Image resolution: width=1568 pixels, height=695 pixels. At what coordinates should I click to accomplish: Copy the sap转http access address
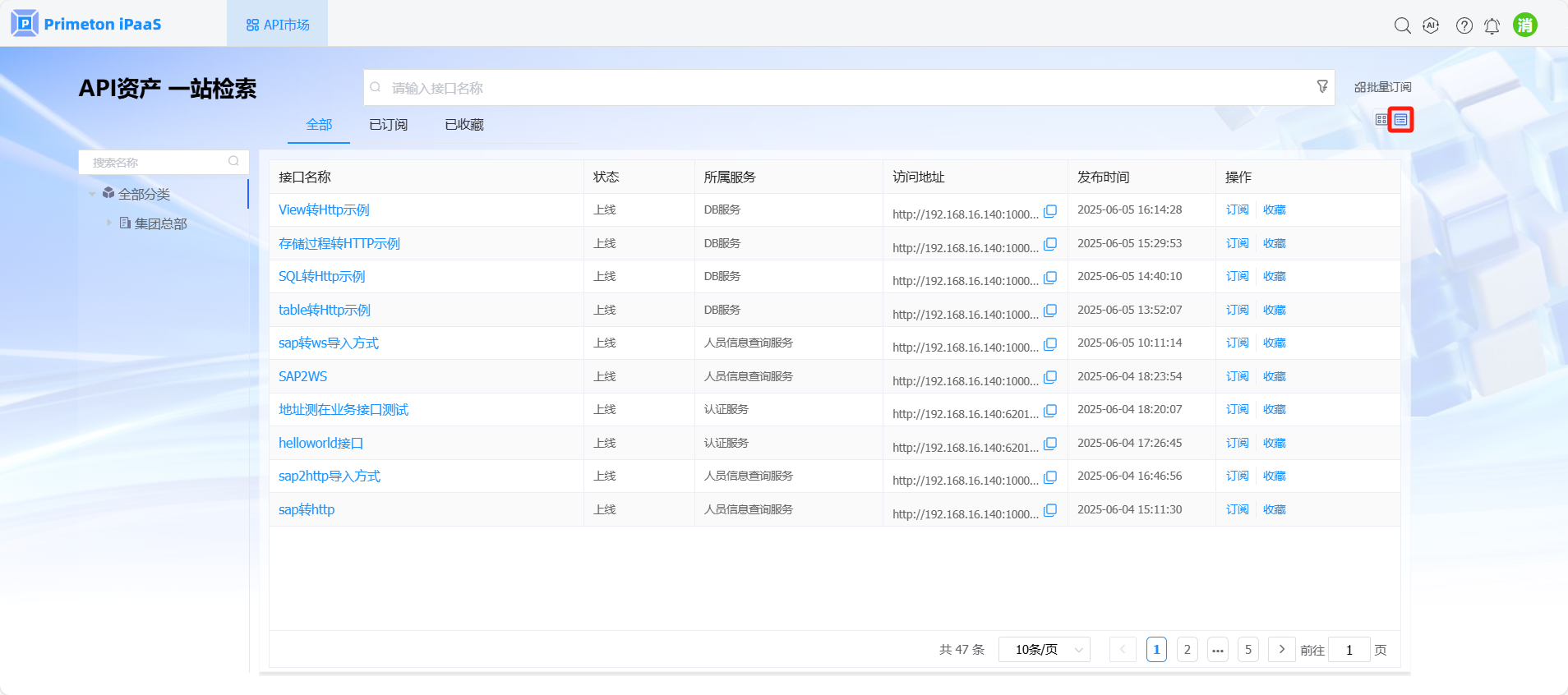(1049, 510)
